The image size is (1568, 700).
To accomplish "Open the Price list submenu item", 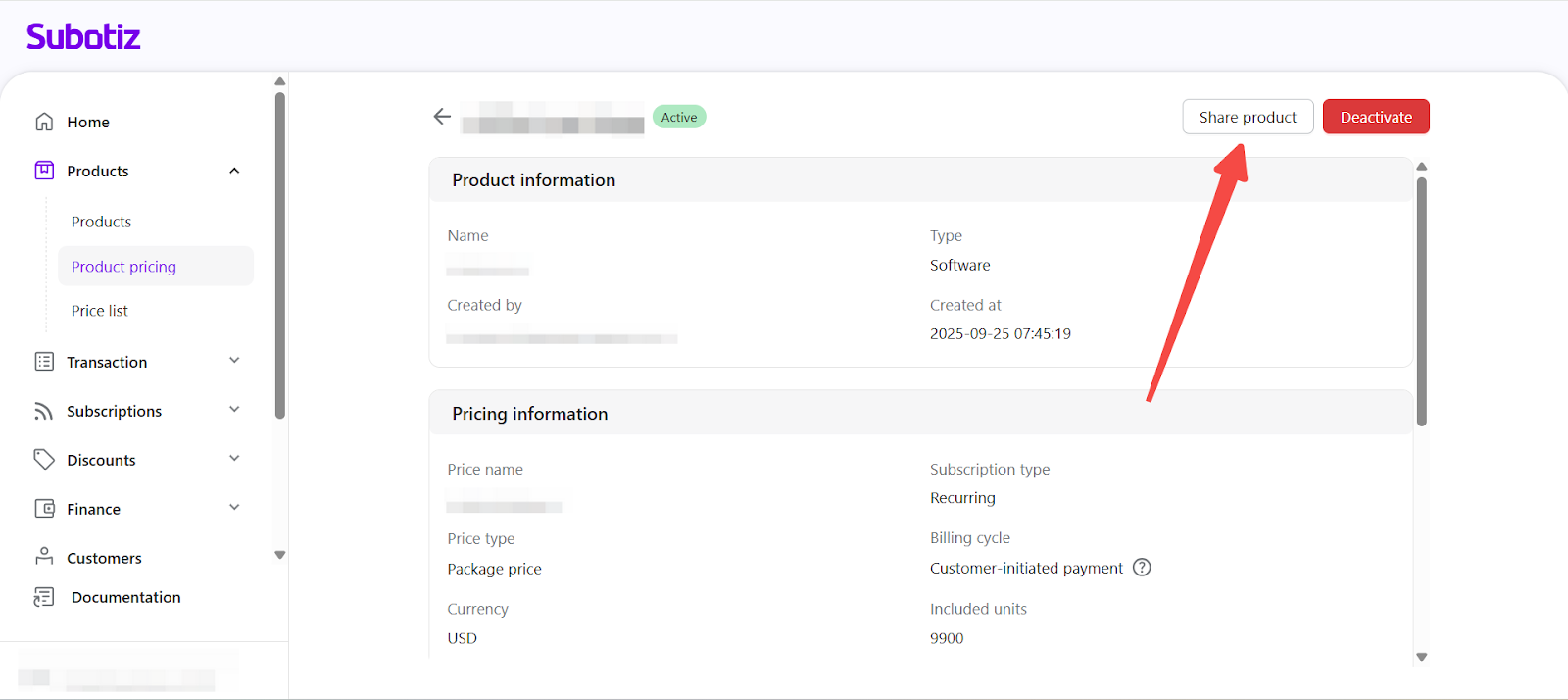I will pyautogui.click(x=100, y=311).
